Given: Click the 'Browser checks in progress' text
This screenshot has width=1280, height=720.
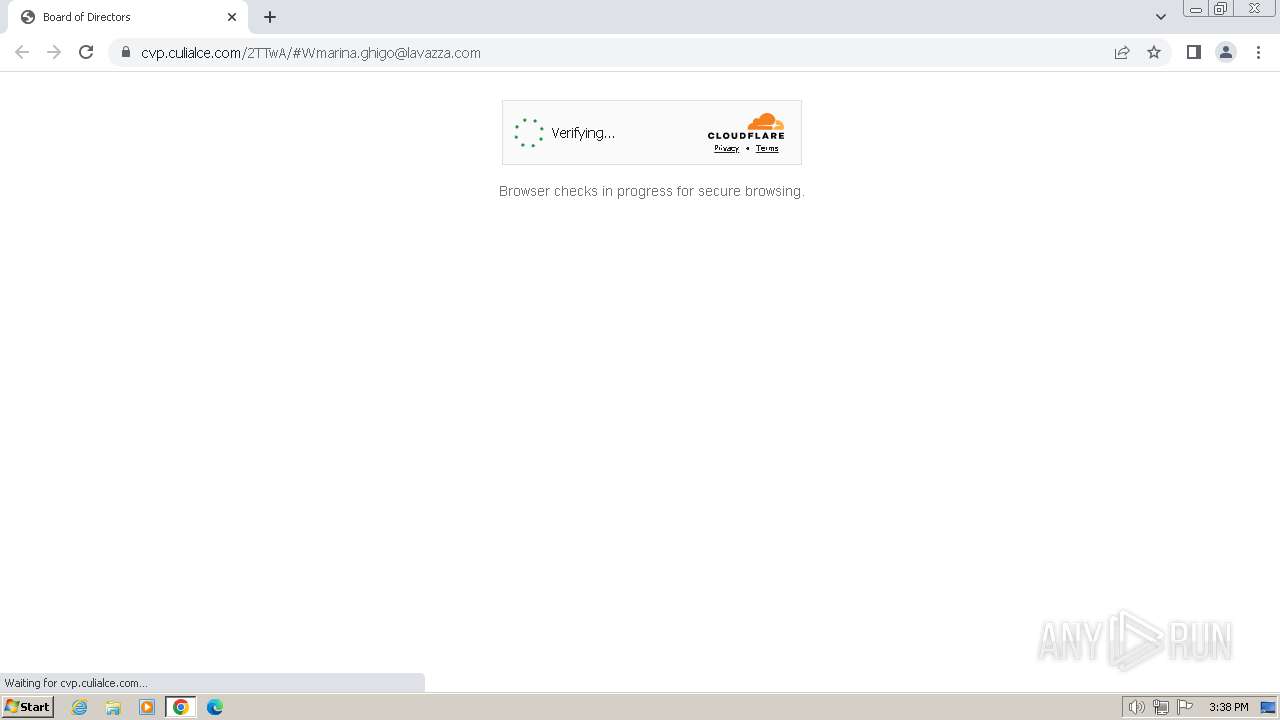Looking at the screenshot, I should click(652, 191).
